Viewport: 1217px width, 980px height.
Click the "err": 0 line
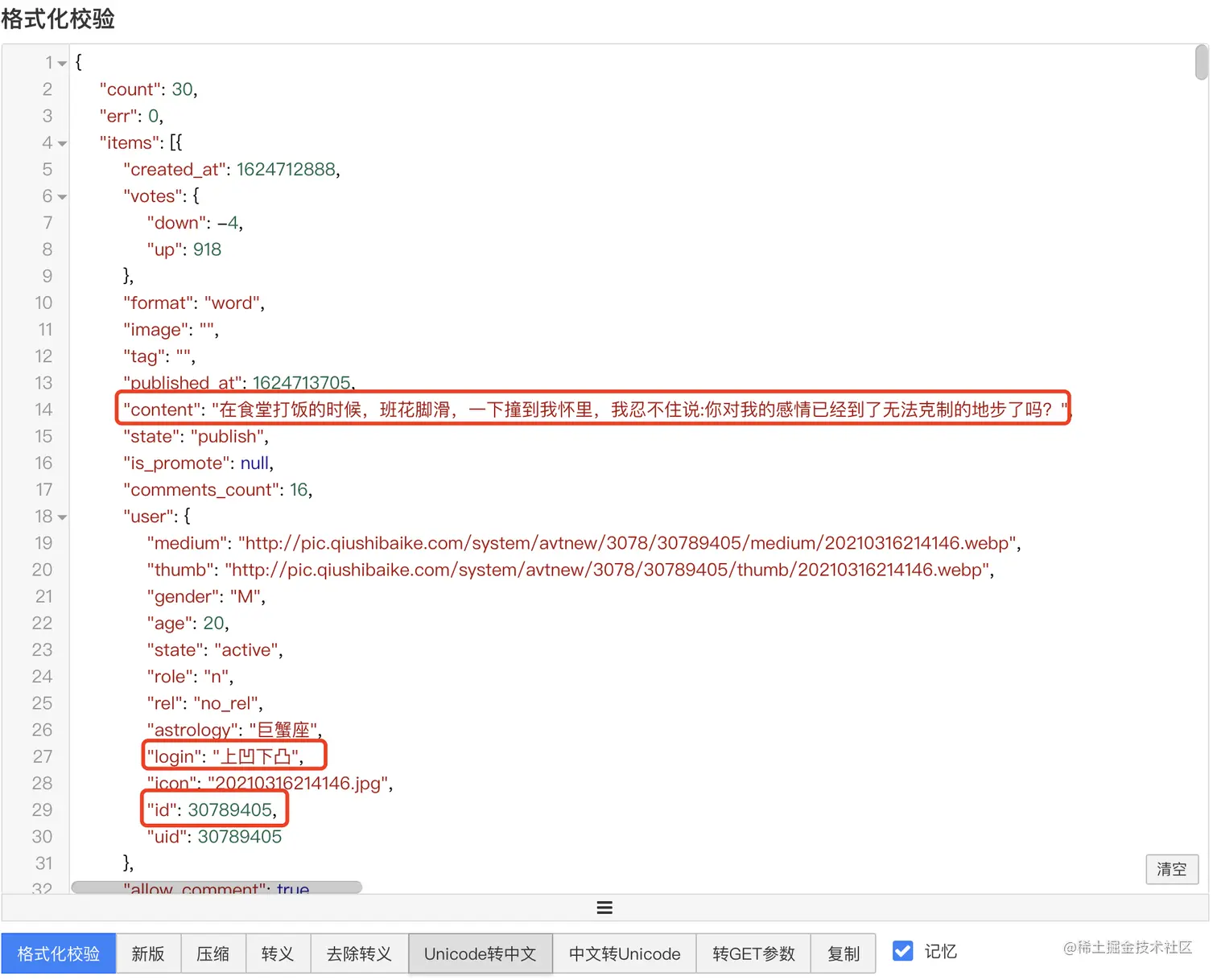point(131,116)
